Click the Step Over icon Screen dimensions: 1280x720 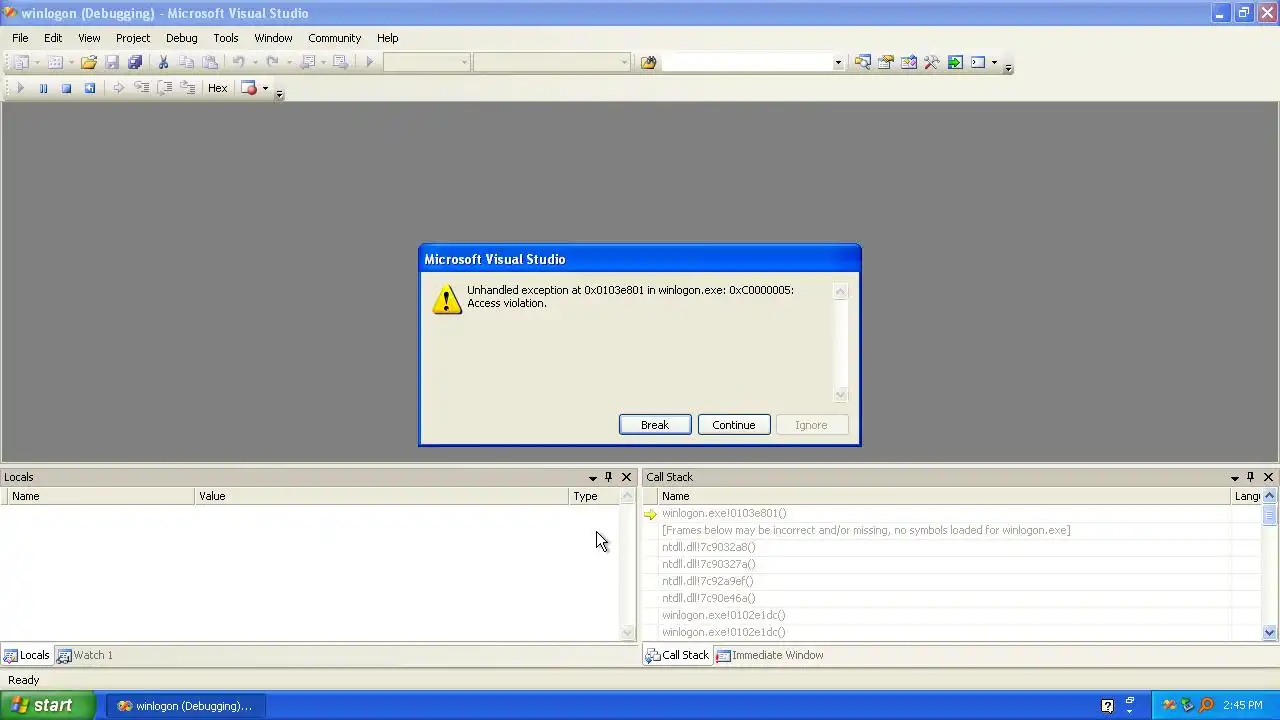click(164, 88)
